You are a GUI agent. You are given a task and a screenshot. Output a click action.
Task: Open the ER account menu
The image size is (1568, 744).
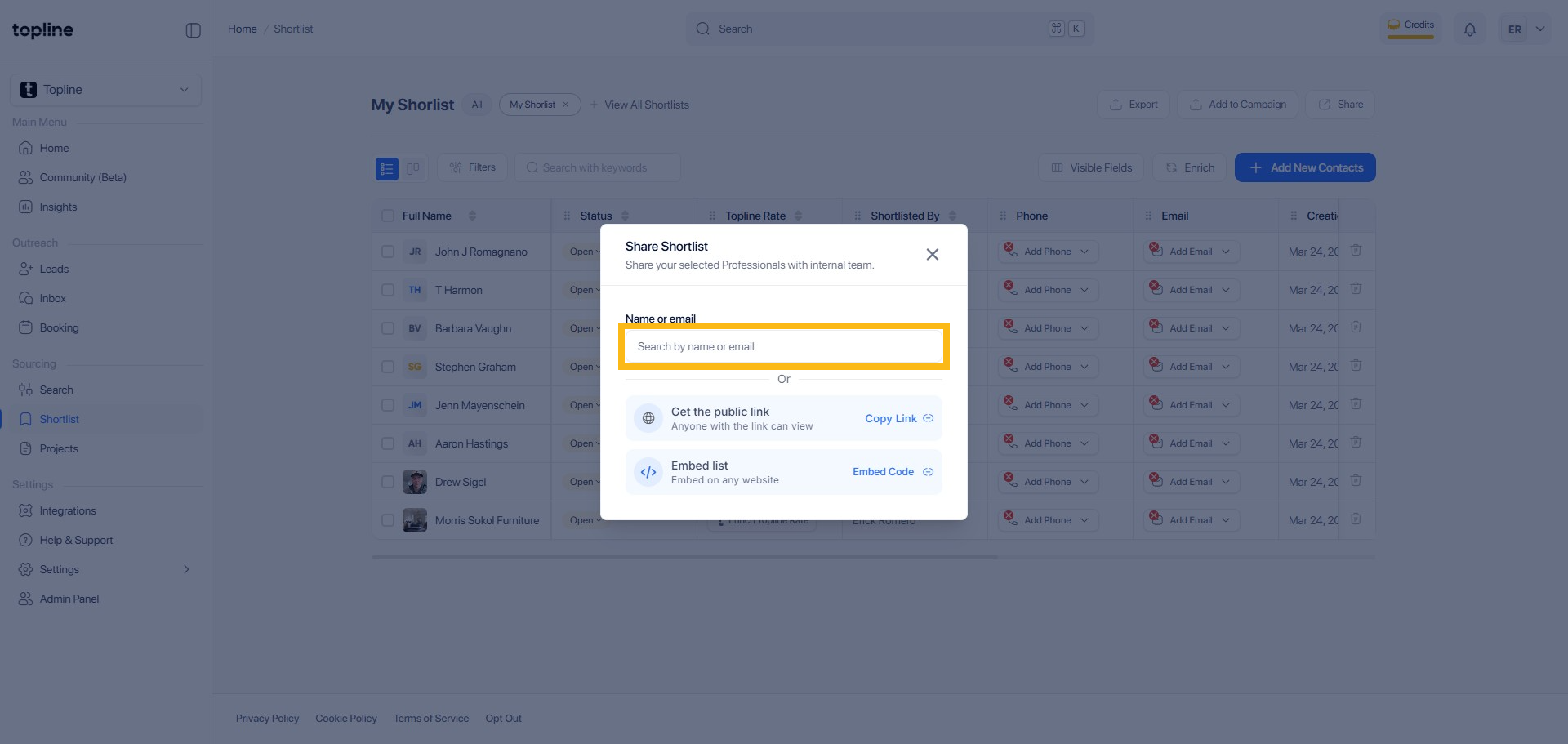tap(1525, 29)
